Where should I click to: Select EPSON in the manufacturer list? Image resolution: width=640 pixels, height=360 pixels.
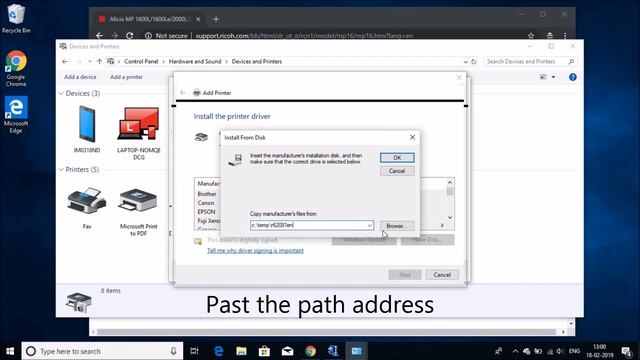[206, 212]
